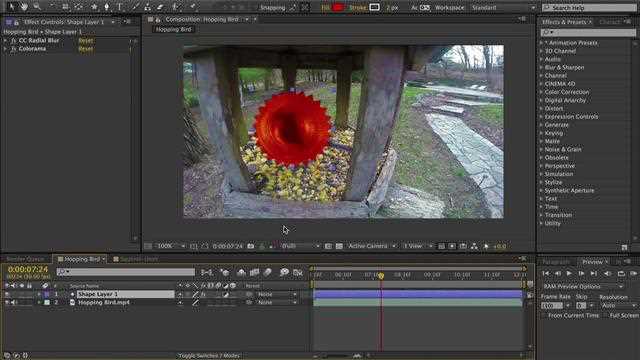Expand Animation Presets category
This screenshot has height=360, width=640.
pos(542,43)
